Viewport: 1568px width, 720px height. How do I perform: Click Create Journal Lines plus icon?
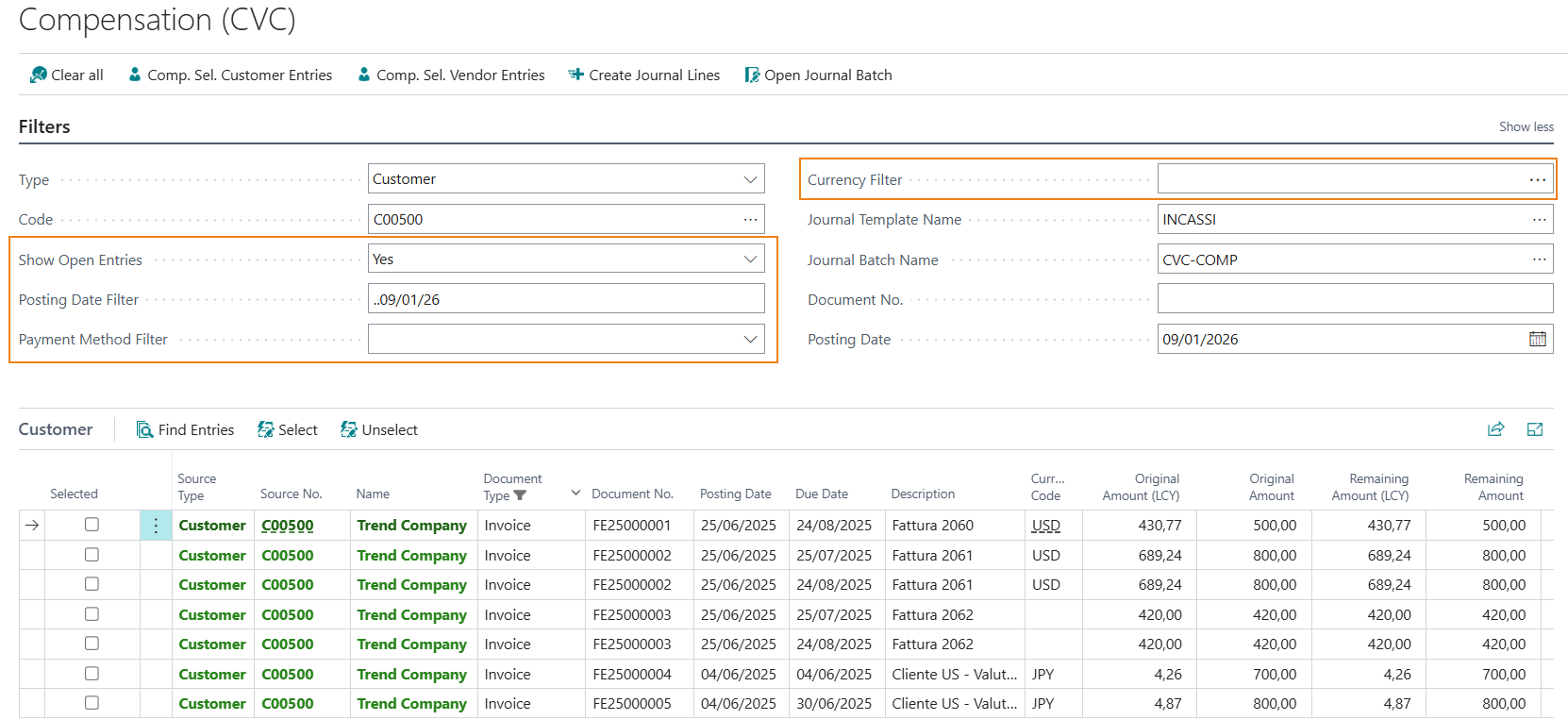pos(575,75)
